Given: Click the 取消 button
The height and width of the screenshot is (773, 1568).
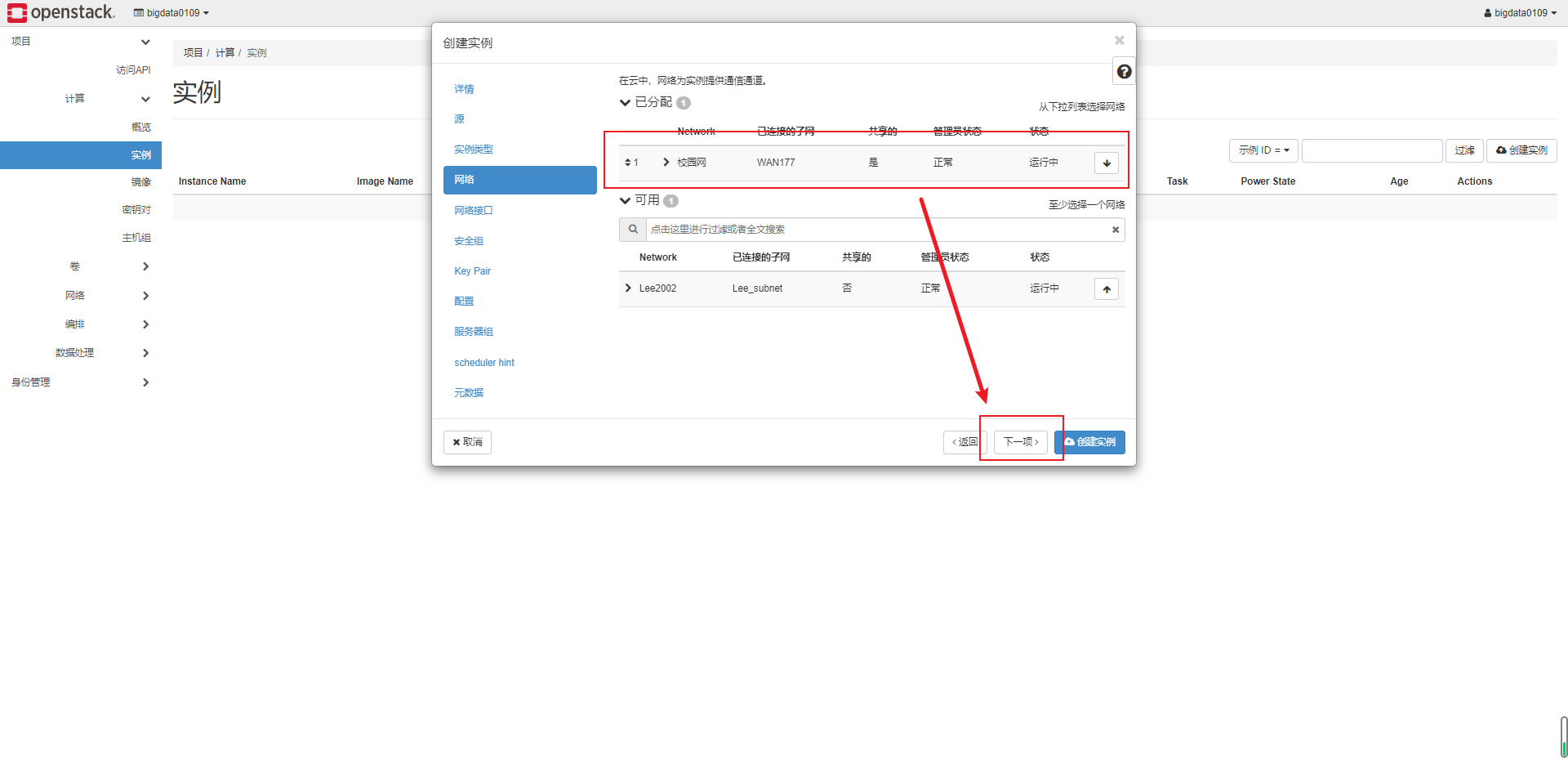Looking at the screenshot, I should [x=467, y=442].
